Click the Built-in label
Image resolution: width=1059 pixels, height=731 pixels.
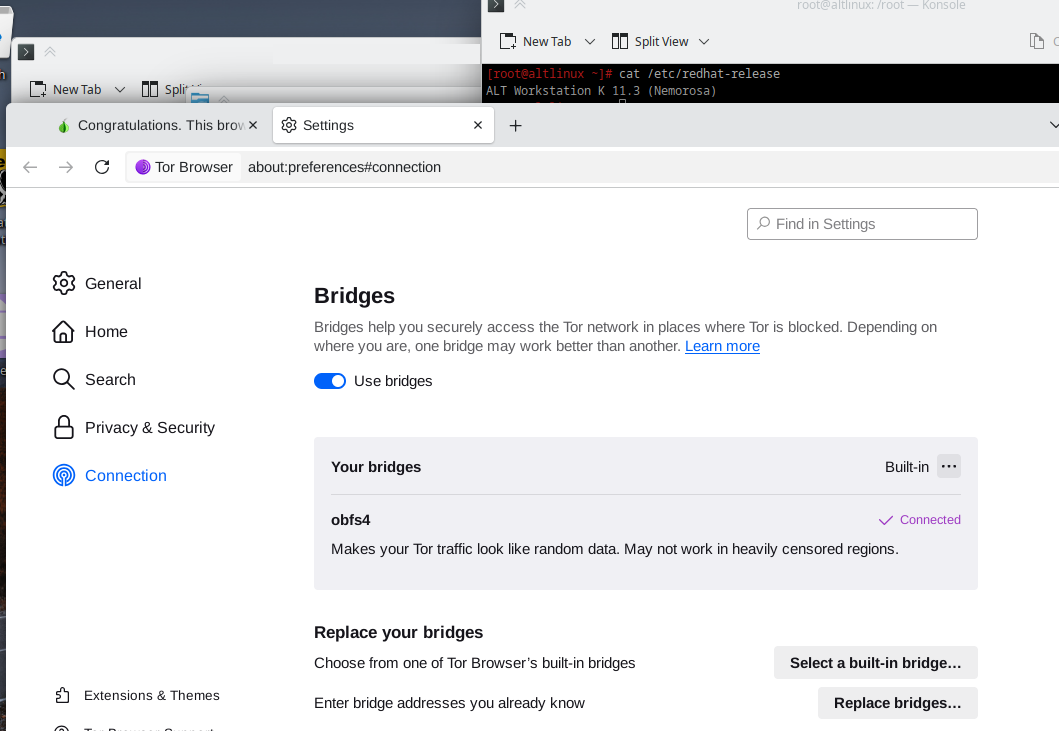pos(907,467)
